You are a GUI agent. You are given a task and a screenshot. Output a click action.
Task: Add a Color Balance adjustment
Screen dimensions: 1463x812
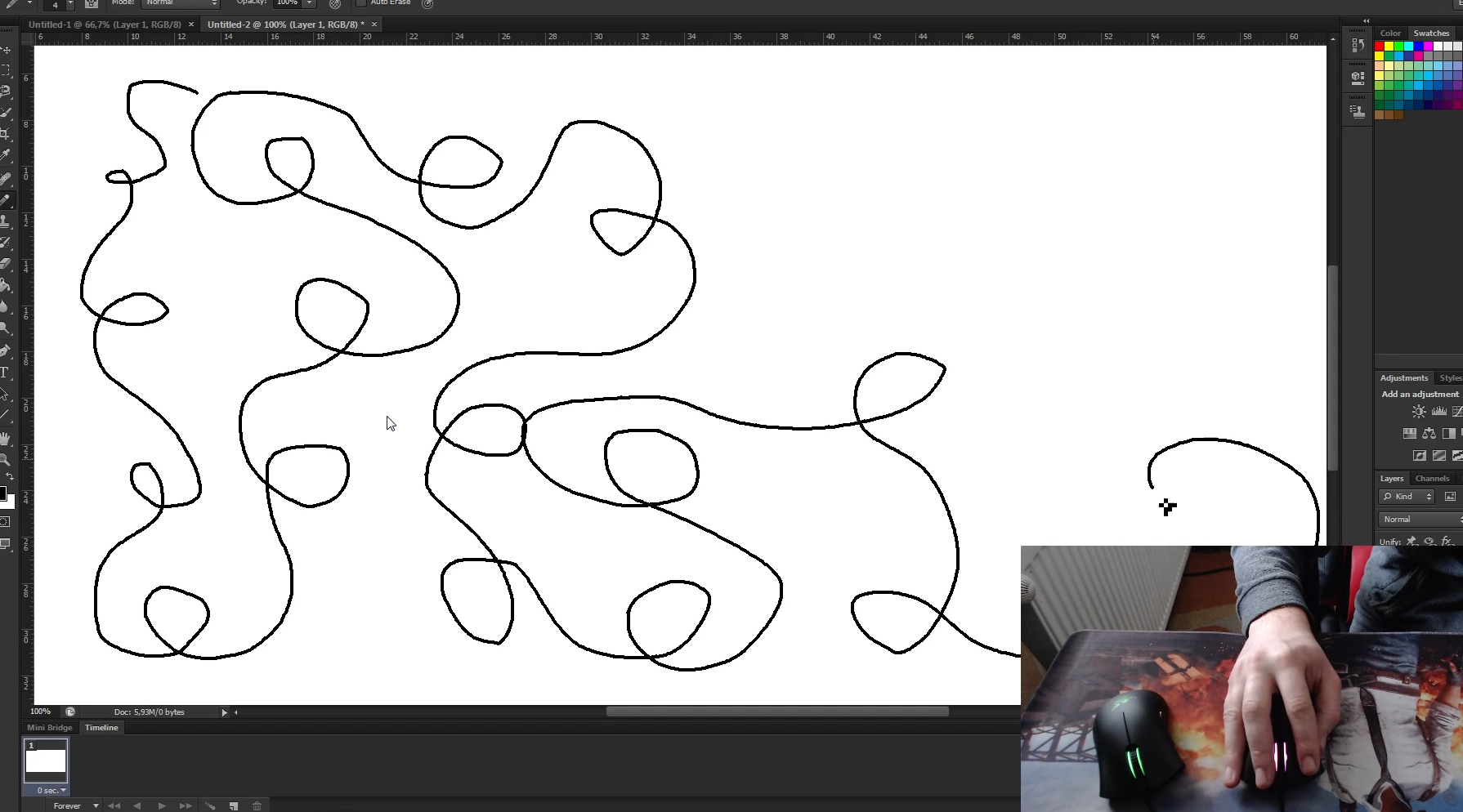click(x=1429, y=434)
